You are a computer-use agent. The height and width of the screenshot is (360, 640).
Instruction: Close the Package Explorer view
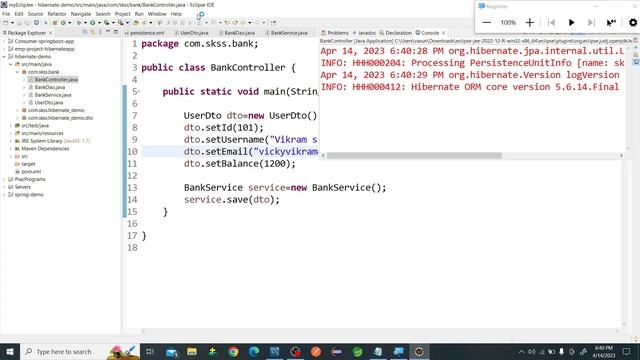click(50, 33)
